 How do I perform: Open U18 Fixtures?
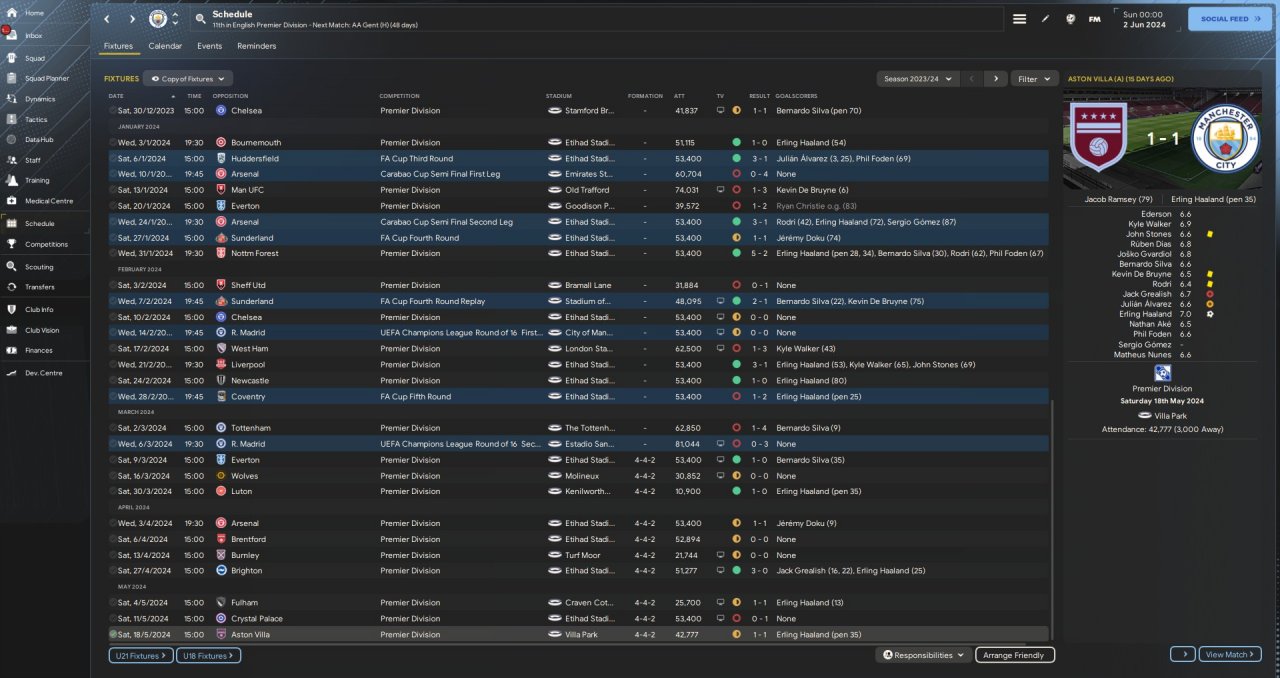209,655
